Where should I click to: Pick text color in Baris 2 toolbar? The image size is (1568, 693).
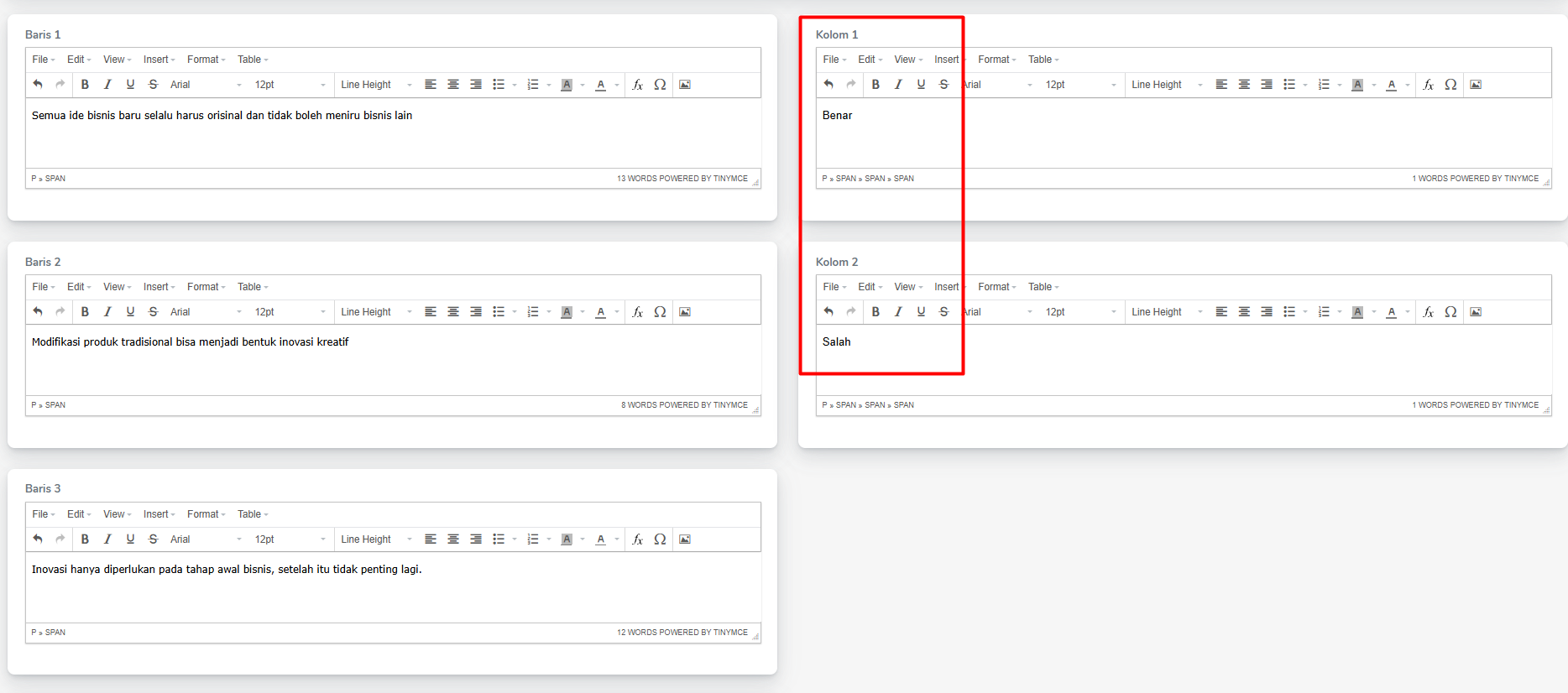[601, 312]
